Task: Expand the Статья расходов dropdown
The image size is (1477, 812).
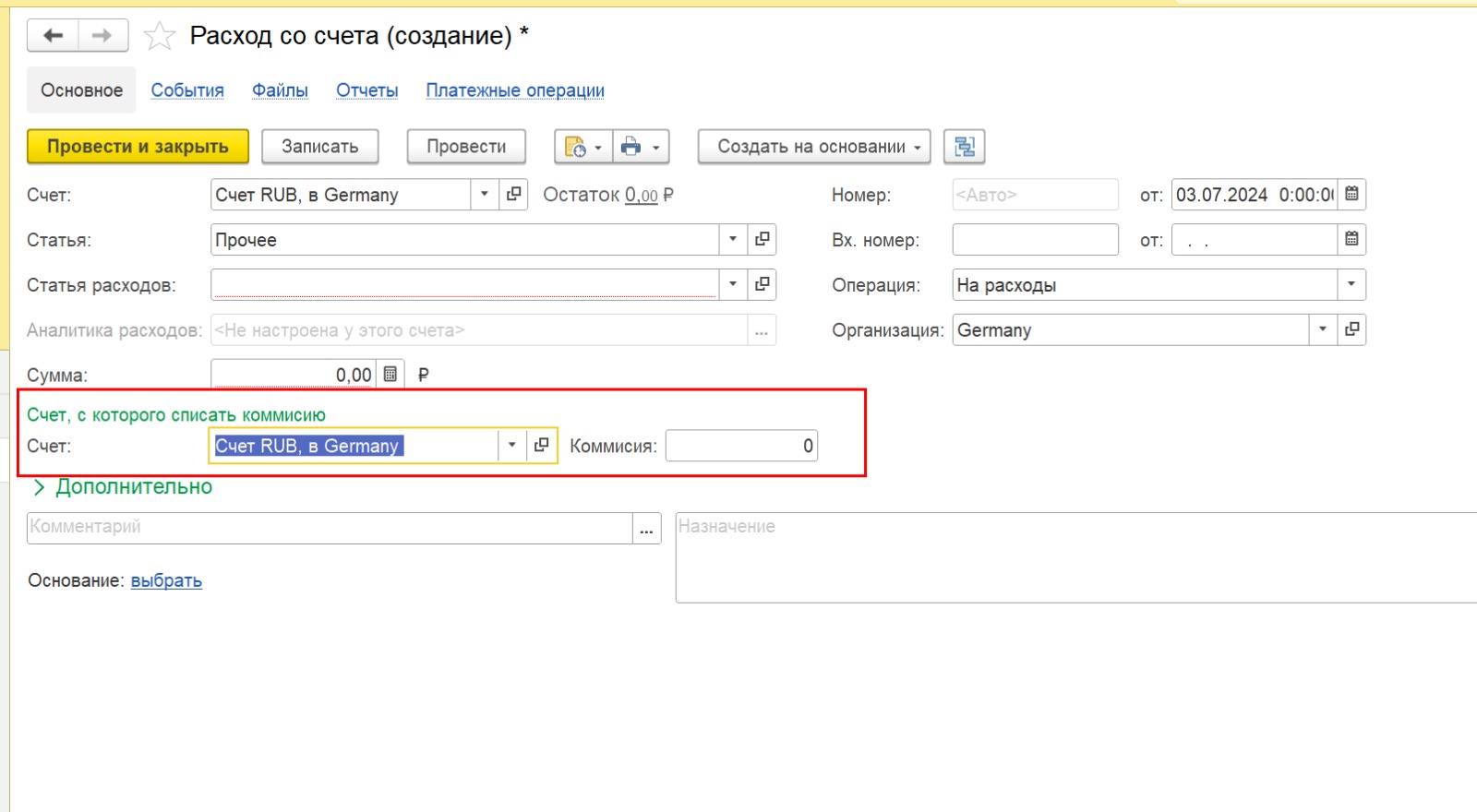Action: coord(733,284)
